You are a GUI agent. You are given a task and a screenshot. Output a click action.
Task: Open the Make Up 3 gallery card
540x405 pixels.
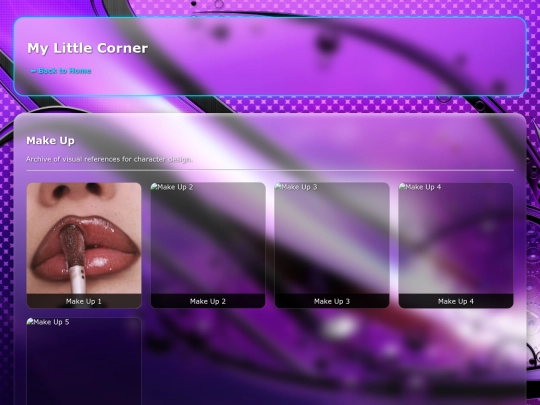(332, 245)
